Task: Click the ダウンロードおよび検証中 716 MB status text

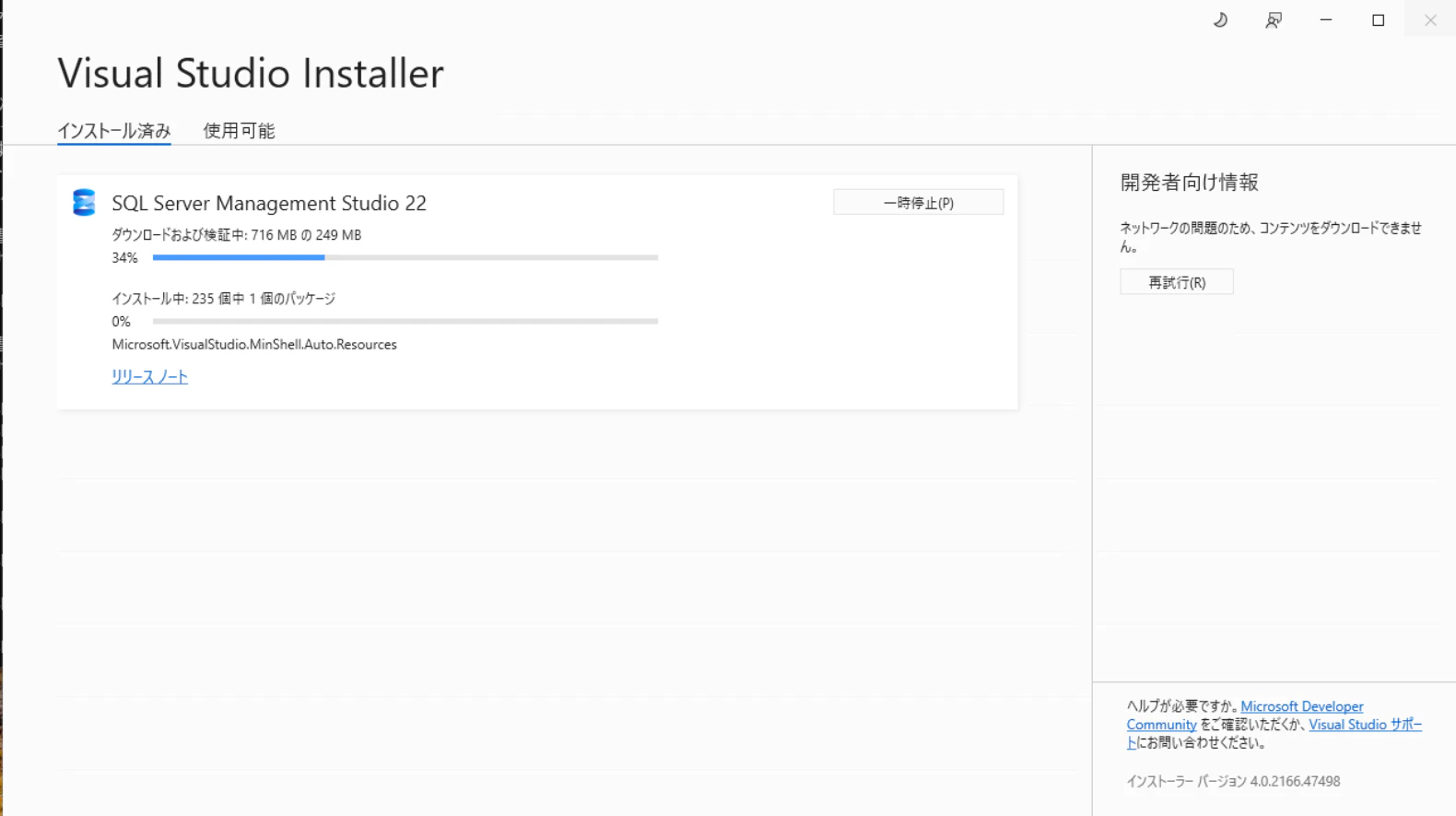Action: pos(237,235)
